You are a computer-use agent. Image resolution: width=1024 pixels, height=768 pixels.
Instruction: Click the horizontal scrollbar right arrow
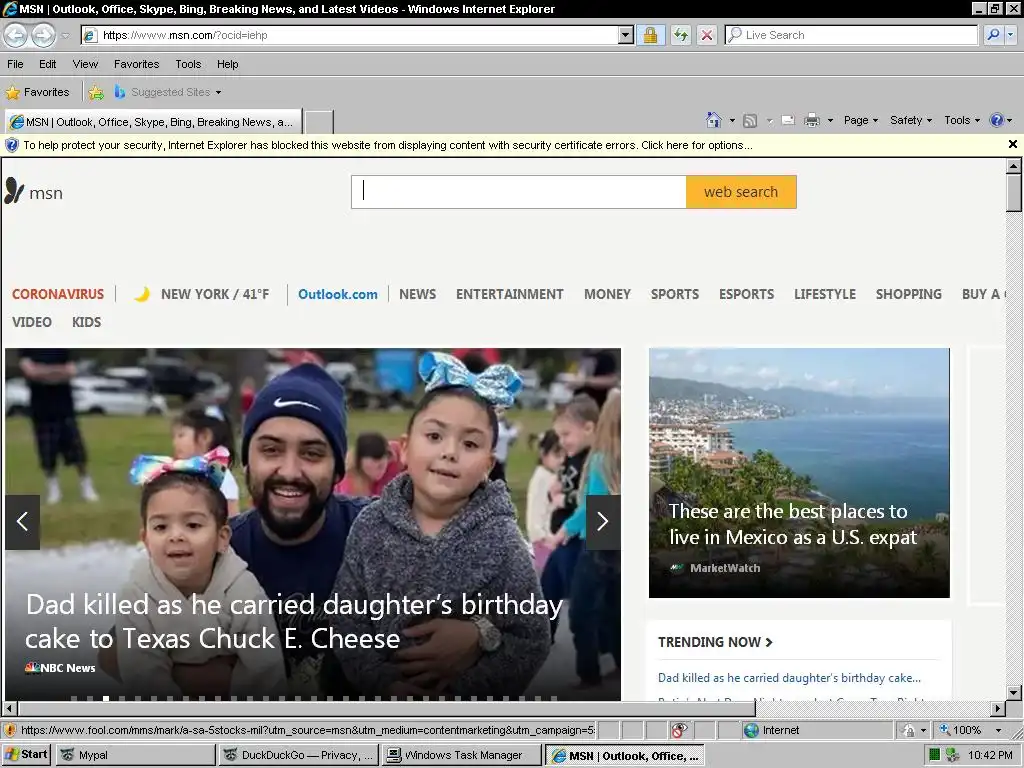click(997, 708)
